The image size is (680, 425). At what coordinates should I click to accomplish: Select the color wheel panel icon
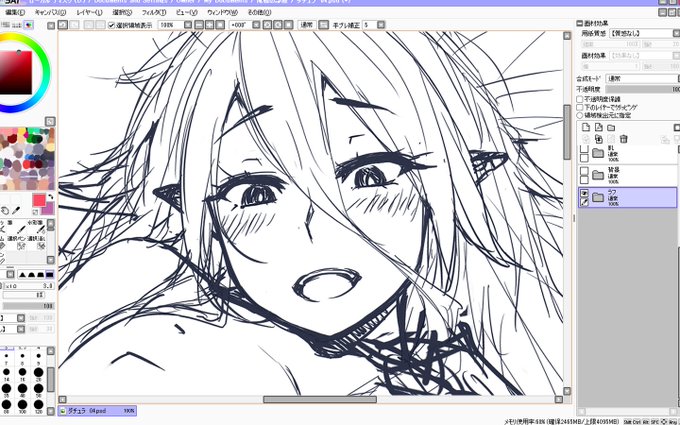tap(29, 25)
